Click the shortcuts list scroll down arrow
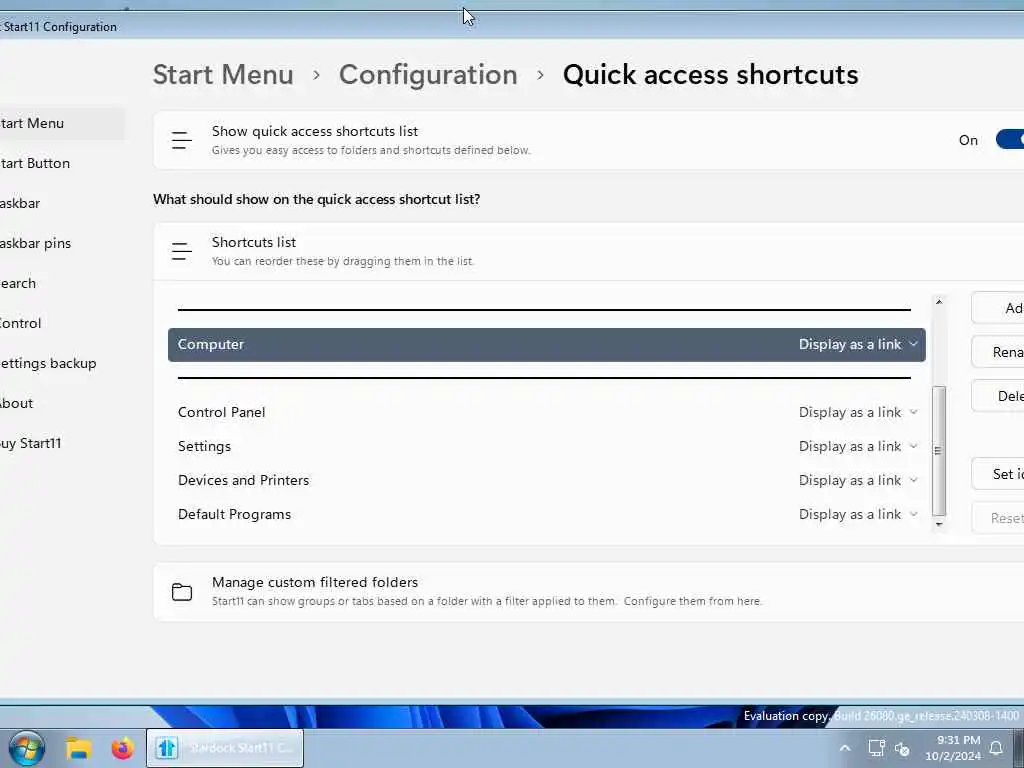Image resolution: width=1024 pixels, height=768 pixels. coord(938,524)
